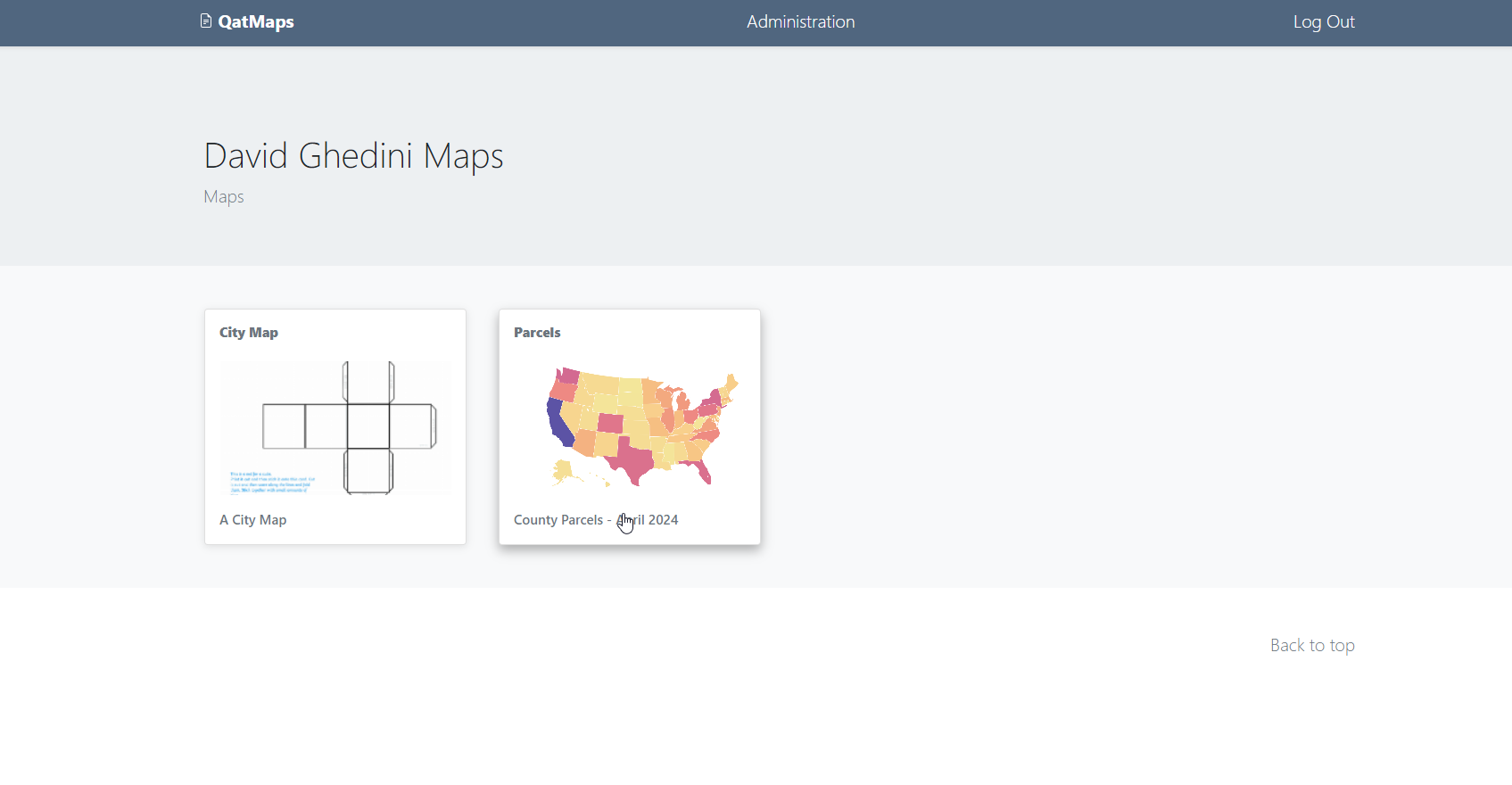Click purple California on the Parcels map
1512x785 pixels.
(559, 425)
